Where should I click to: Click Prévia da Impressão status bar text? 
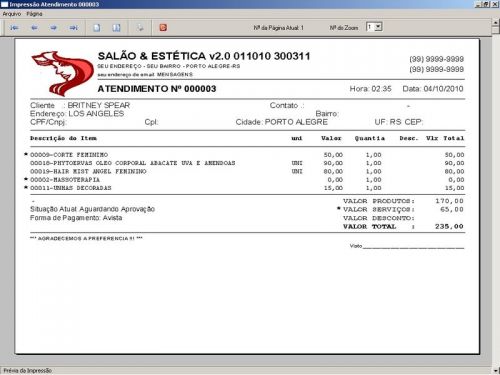click(27, 370)
